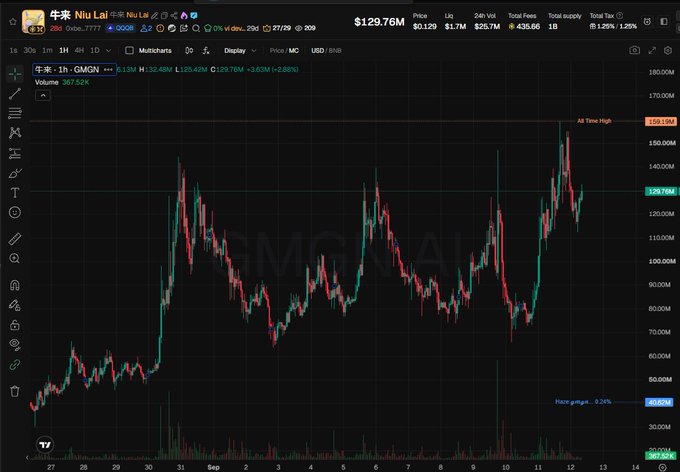Image resolution: width=680 pixels, height=472 pixels.
Task: Click the green link drawings icon
Action: tap(15, 364)
